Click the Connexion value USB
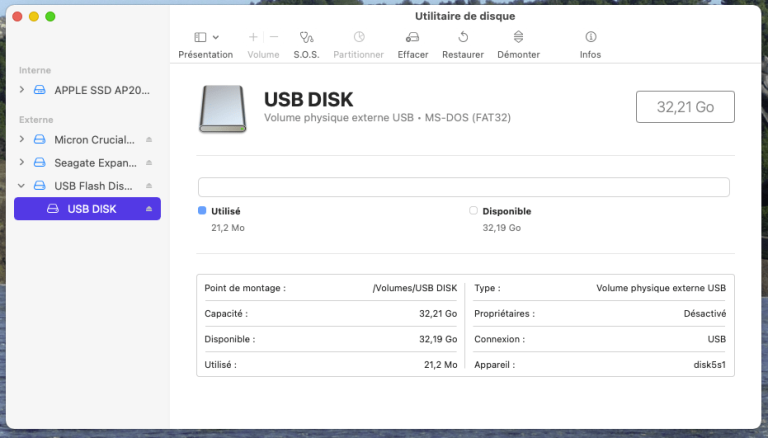Viewport: 768px width, 438px height. pos(717,339)
